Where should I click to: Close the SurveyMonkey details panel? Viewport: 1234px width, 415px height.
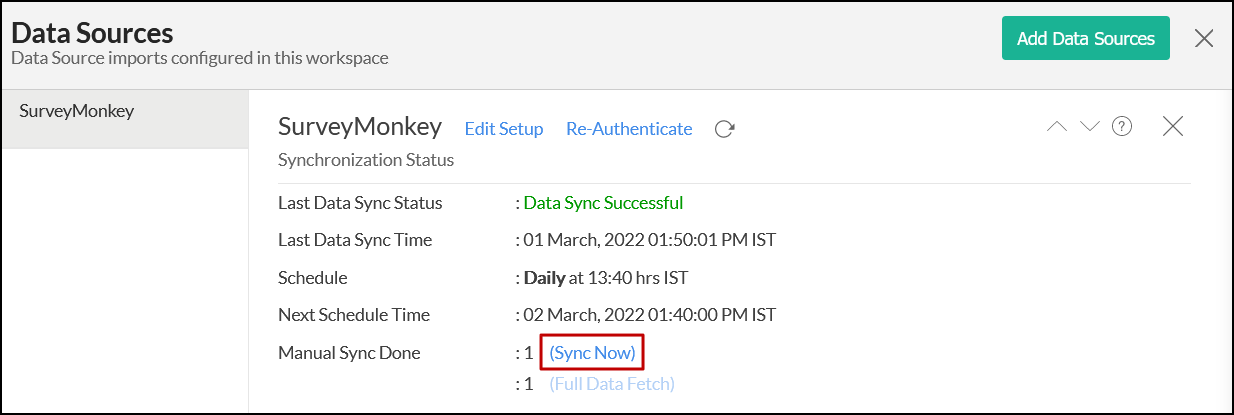(1173, 126)
